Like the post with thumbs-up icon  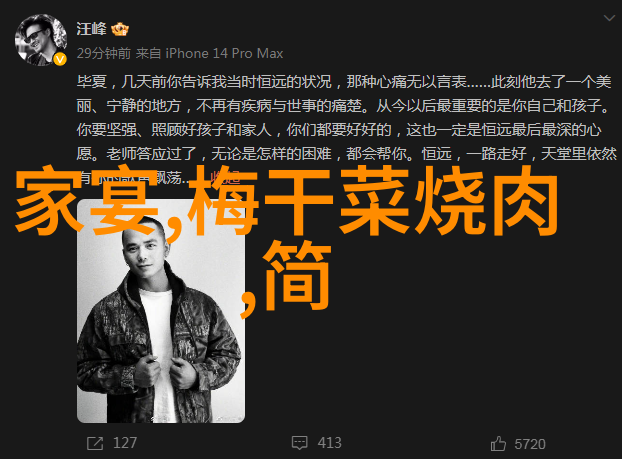coord(498,444)
